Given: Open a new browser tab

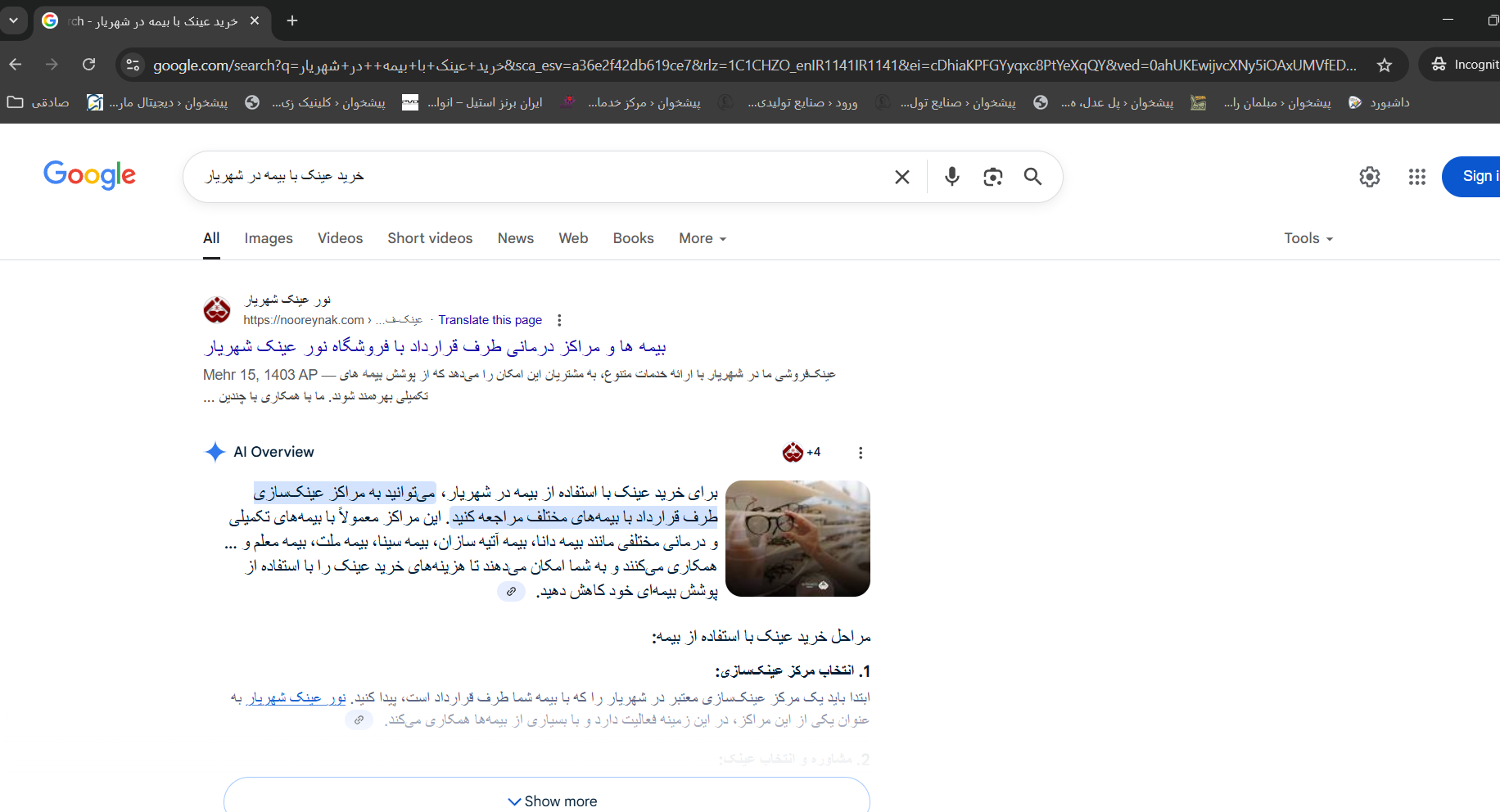Looking at the screenshot, I should click(292, 20).
